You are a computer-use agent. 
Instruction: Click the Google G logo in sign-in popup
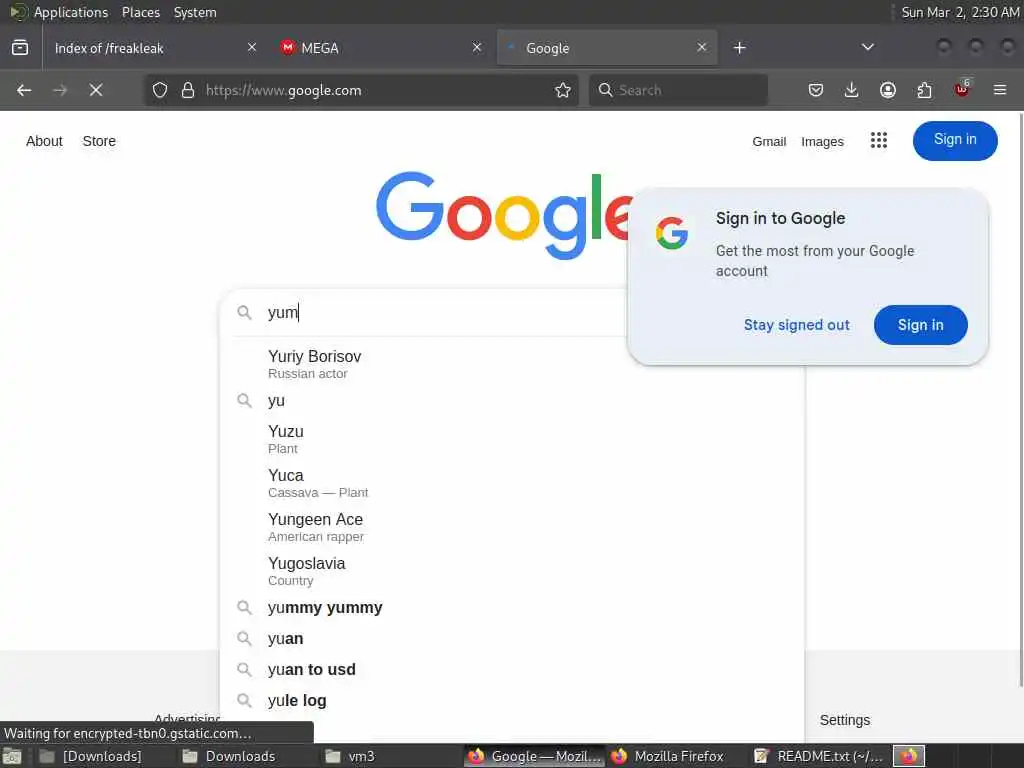coord(672,233)
